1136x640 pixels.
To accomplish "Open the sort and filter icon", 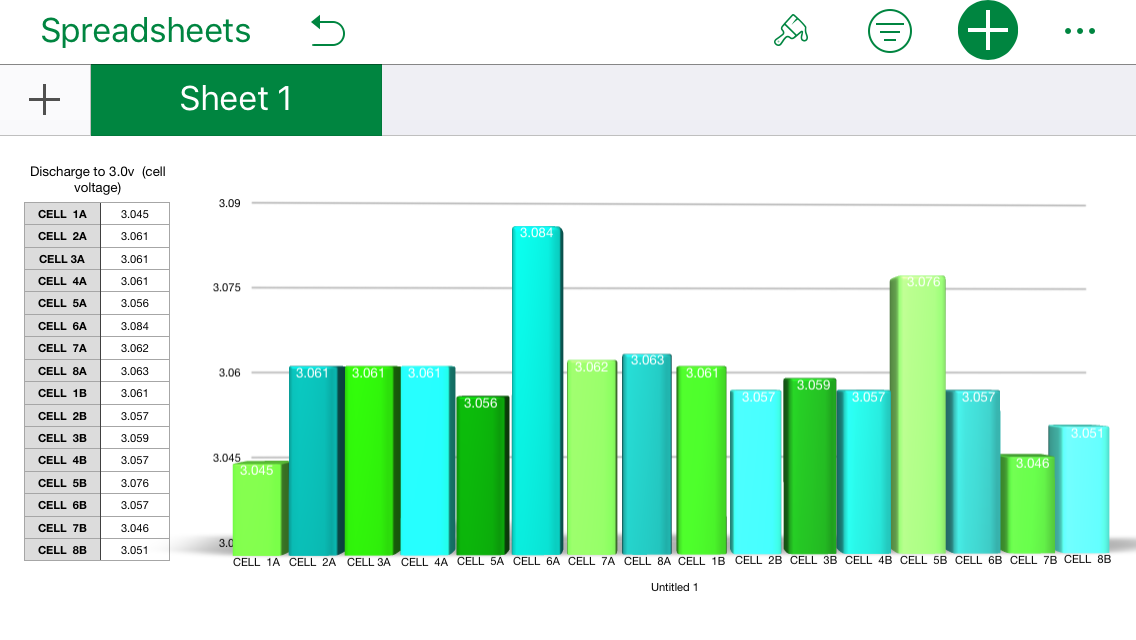I will pos(889,31).
